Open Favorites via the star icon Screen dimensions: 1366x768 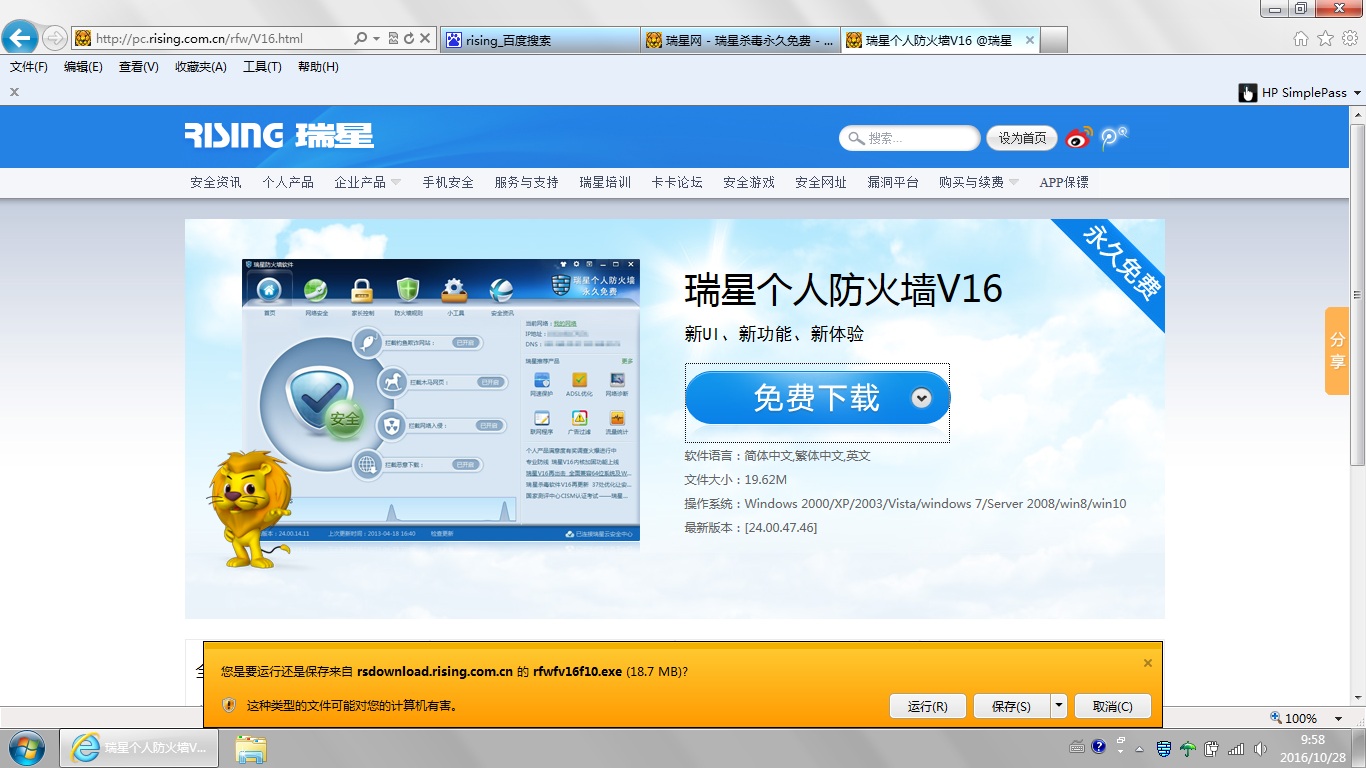coord(1325,39)
